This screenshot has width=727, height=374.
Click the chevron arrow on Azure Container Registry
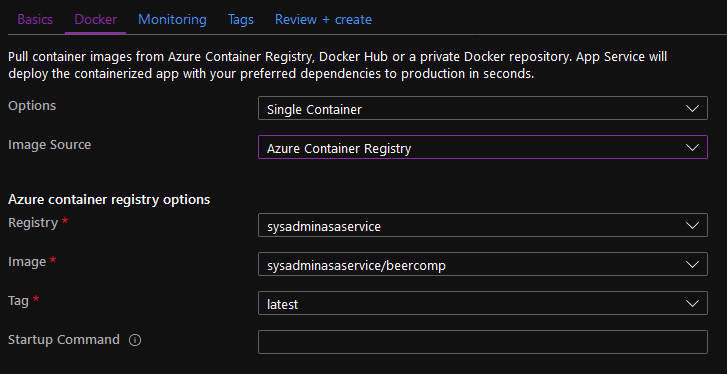pos(692,147)
